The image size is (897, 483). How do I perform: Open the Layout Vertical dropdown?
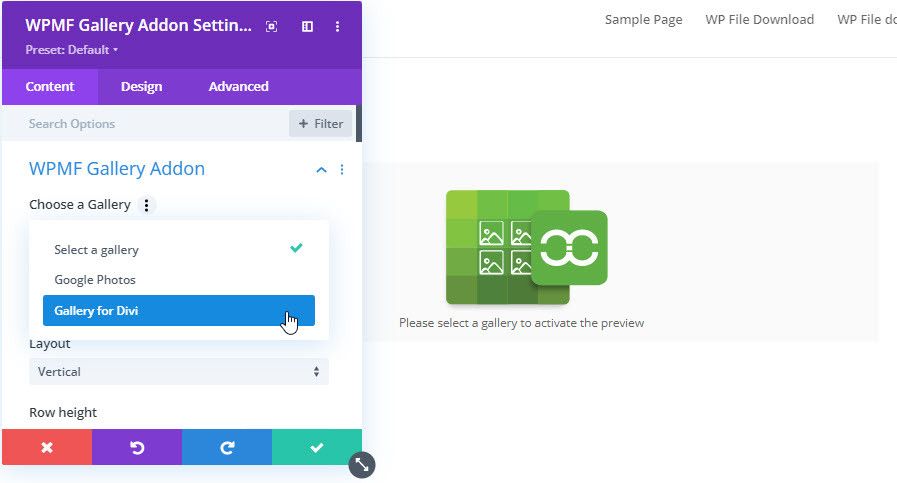179,372
